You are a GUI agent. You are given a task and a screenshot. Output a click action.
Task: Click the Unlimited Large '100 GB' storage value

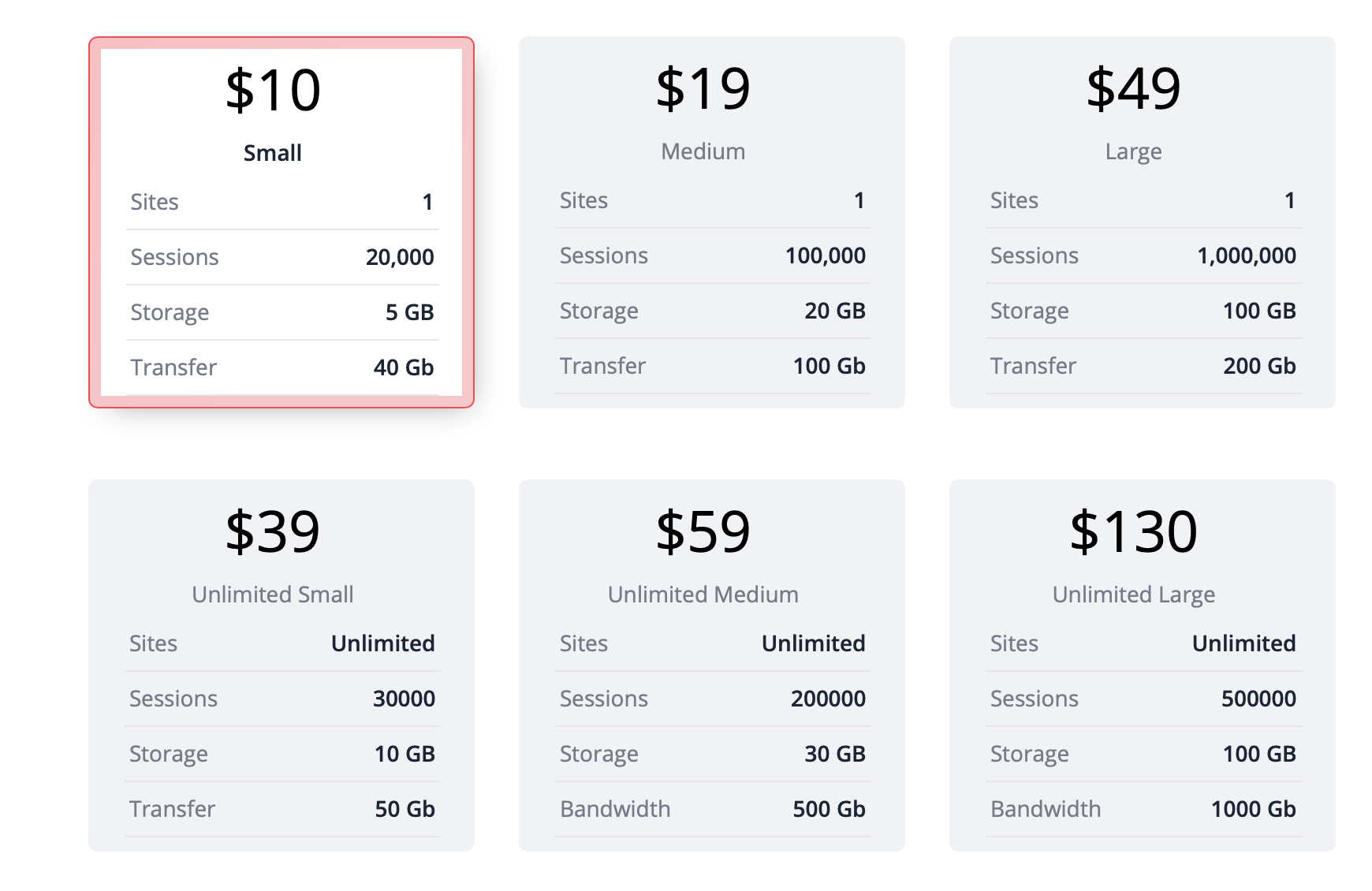1259,754
